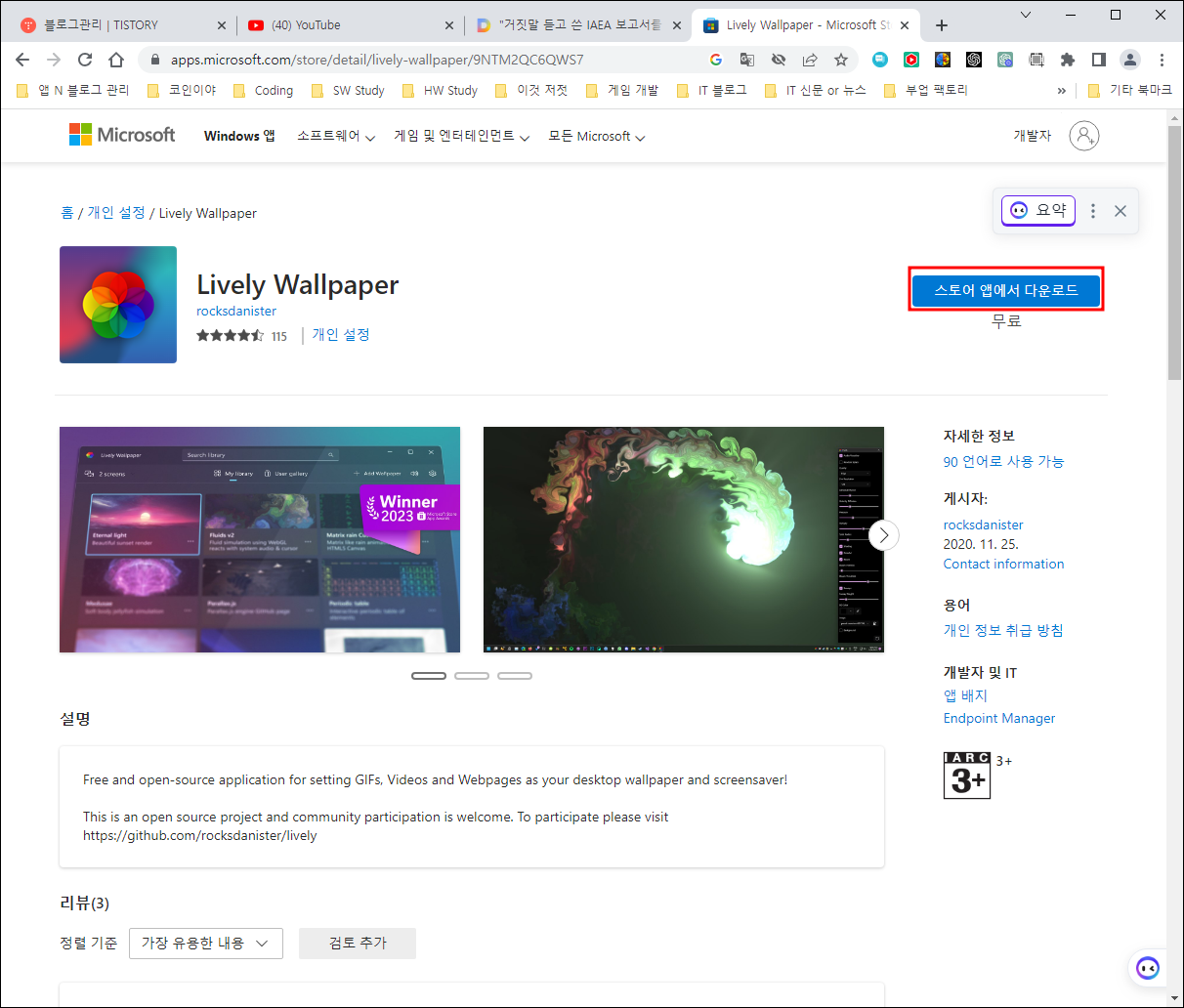The width and height of the screenshot is (1184, 1008).
Task: Click 스토어 앱에서 다운로드 button
Action: pyautogui.click(x=1006, y=290)
